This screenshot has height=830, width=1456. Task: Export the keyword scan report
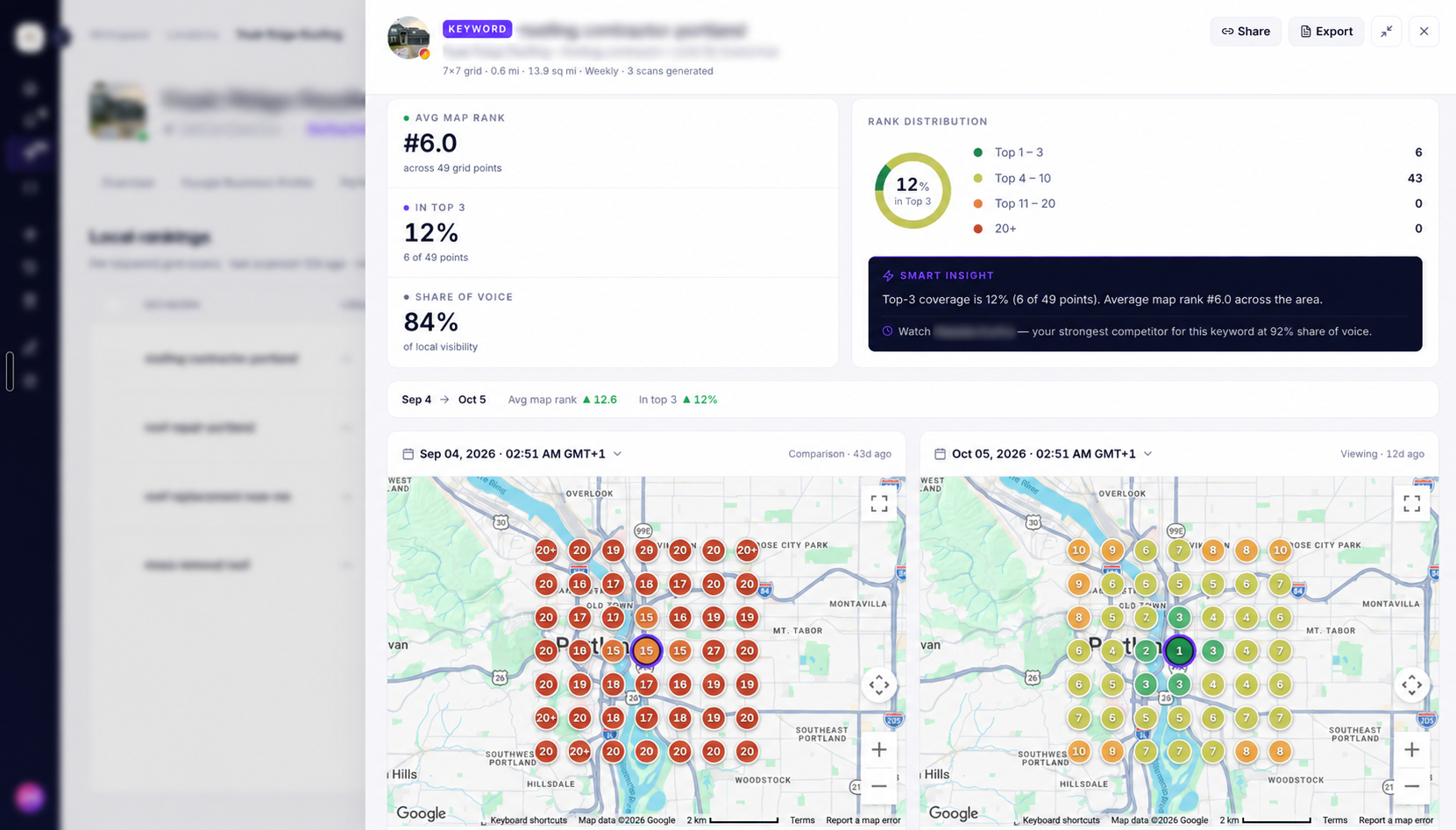(x=1326, y=32)
